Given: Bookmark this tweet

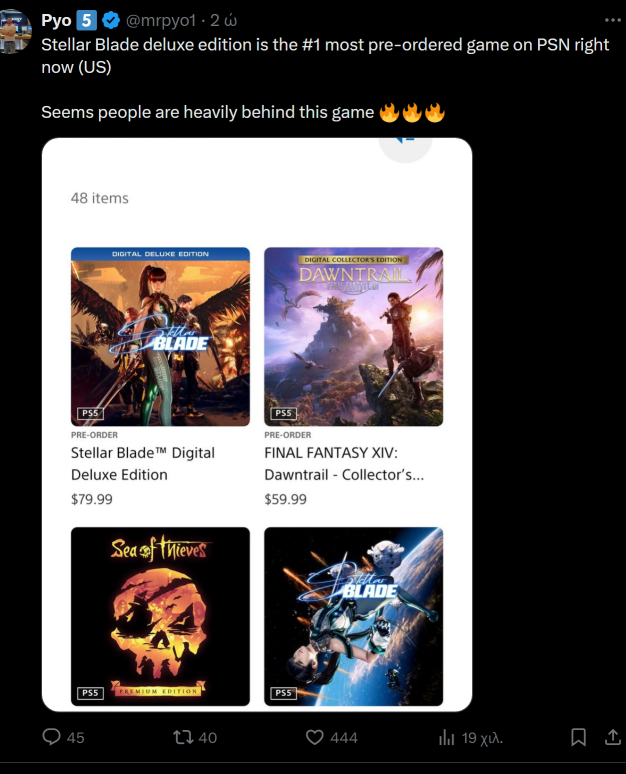Looking at the screenshot, I should [578, 737].
